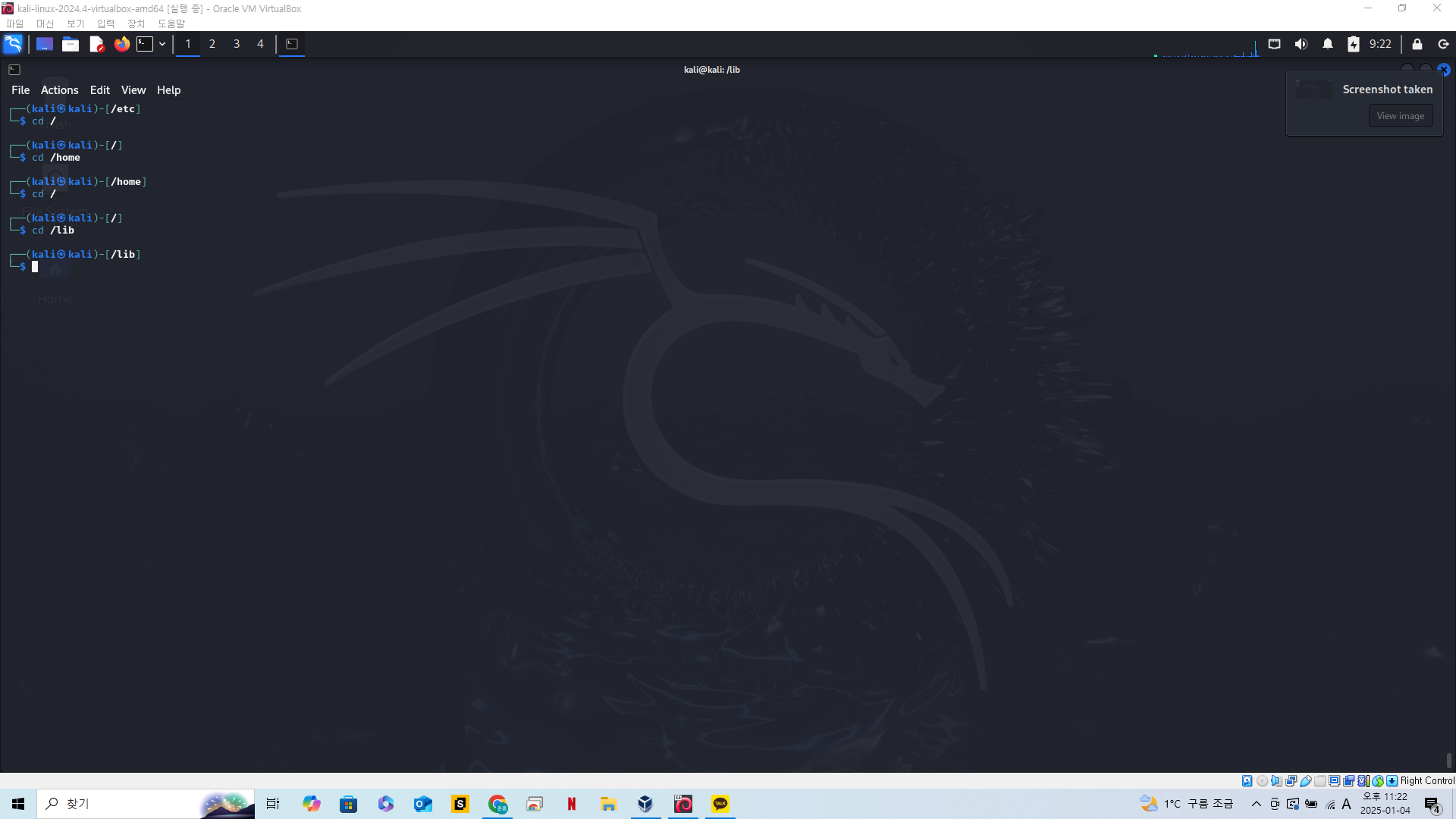The height and width of the screenshot is (819, 1456).
Task: Open the terminal View menu
Action: pyautogui.click(x=133, y=90)
